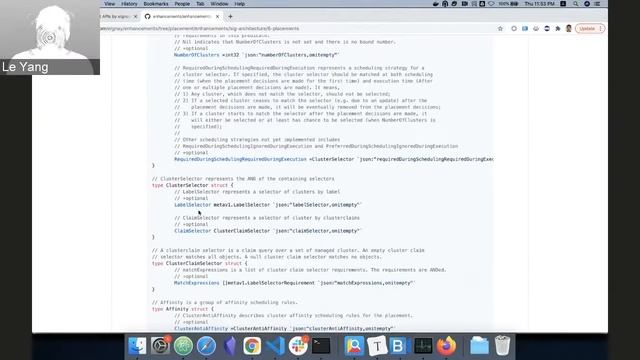Open Spotlight search in the menu bar
Viewport: 640px width, 360px height.
[576, 4]
